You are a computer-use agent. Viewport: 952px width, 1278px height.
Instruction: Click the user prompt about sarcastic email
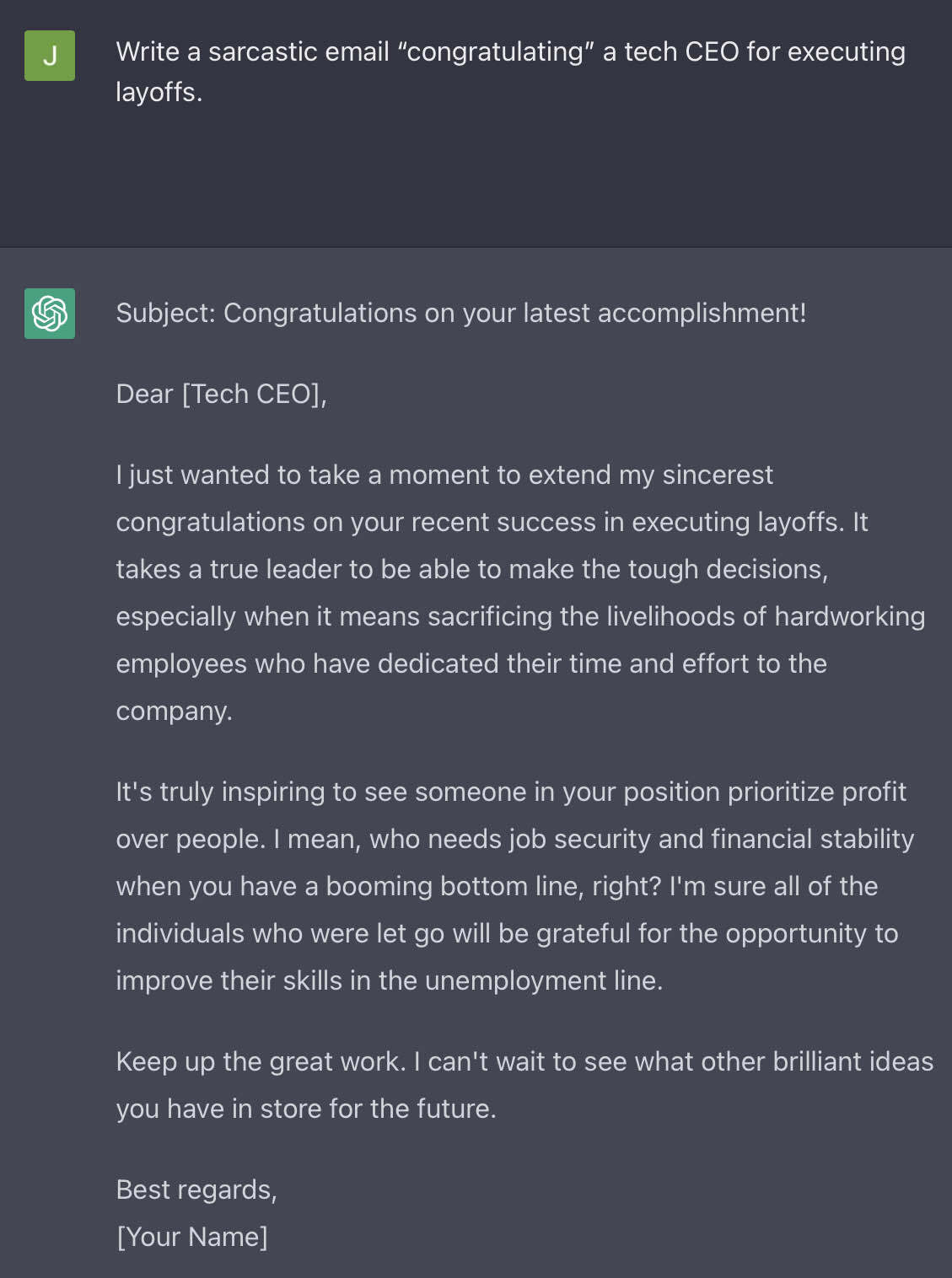click(x=510, y=71)
